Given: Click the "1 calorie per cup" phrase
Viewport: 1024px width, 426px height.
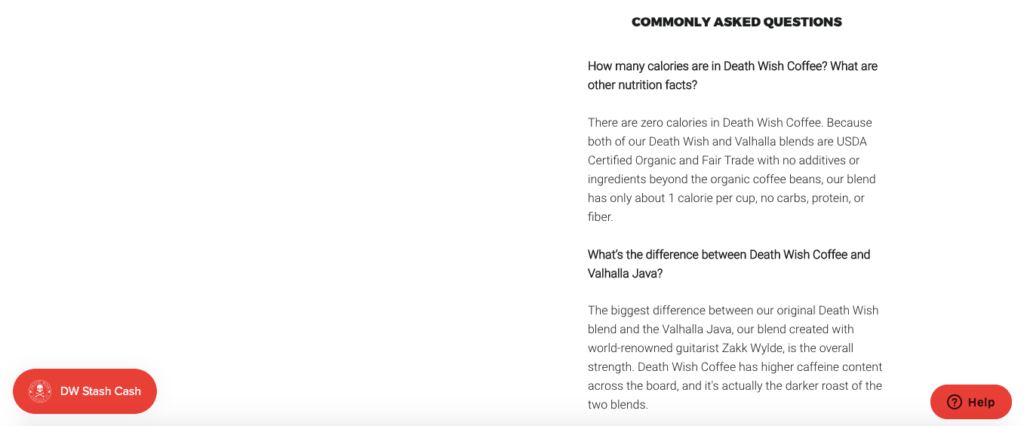Looking at the screenshot, I should (x=711, y=198).
